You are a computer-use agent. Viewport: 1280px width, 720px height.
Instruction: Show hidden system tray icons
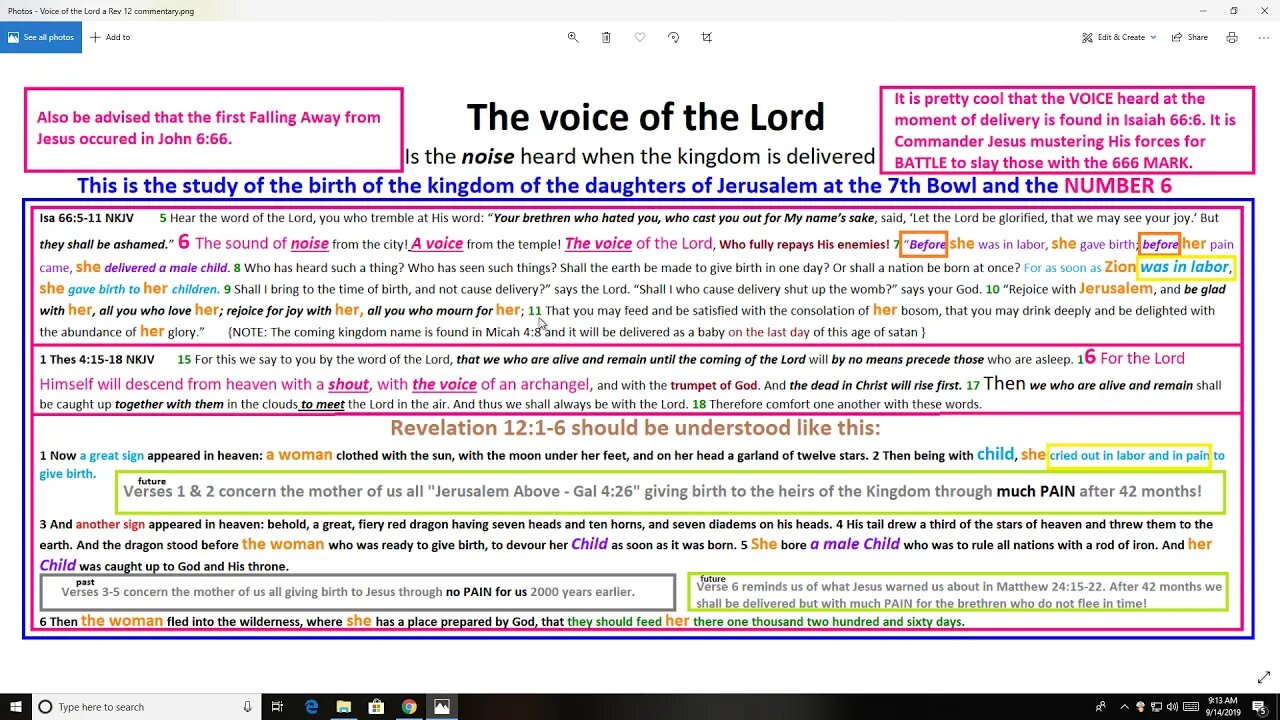[1123, 707]
